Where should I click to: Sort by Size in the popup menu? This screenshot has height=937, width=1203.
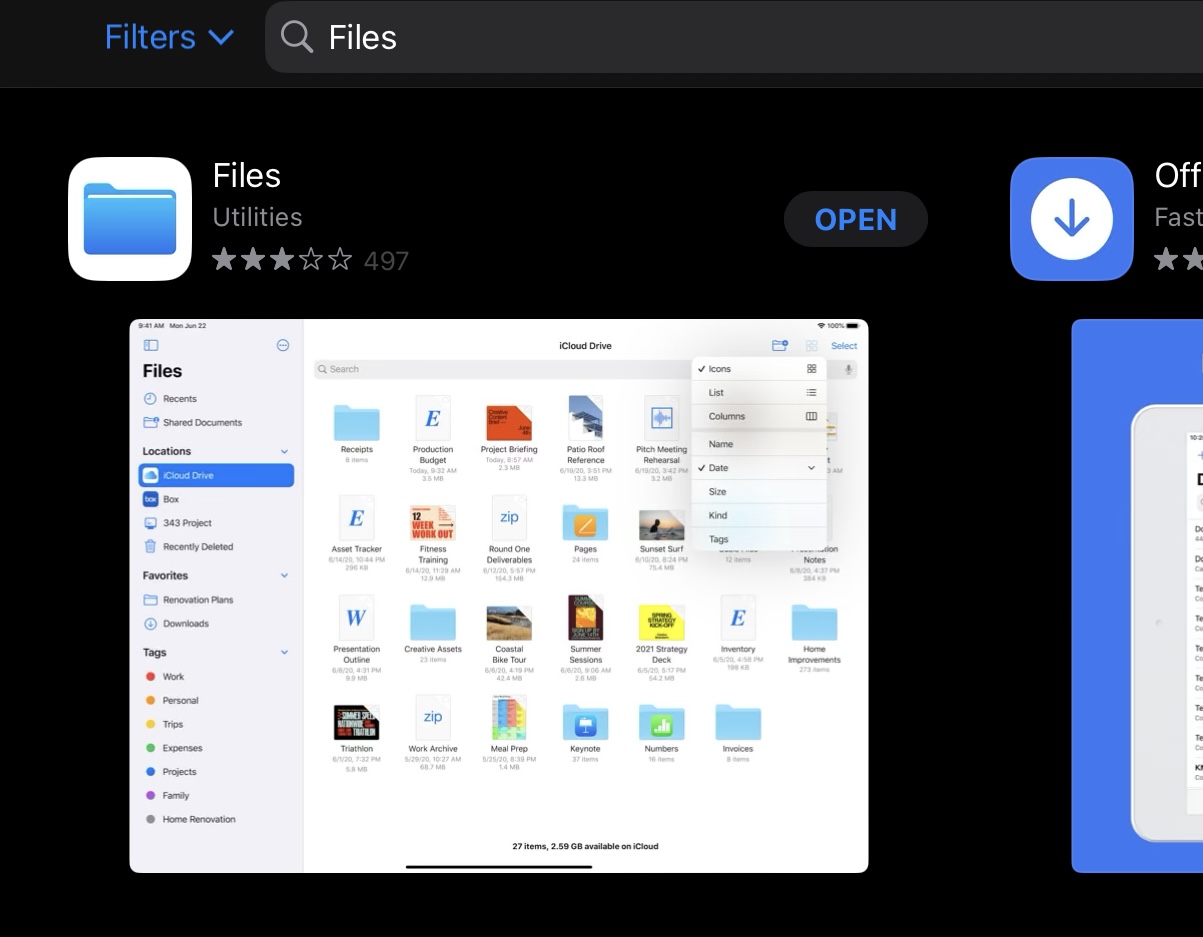[x=759, y=492]
